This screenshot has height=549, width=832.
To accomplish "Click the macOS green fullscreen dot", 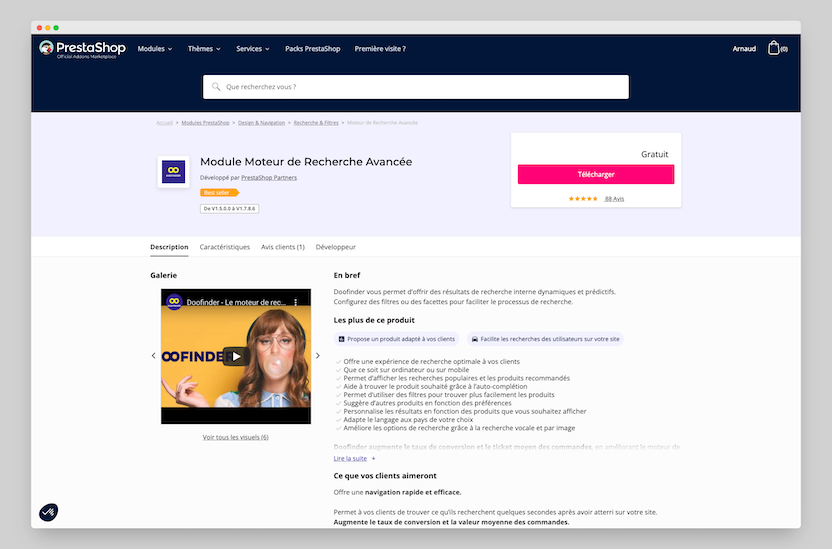I will click(x=56, y=28).
